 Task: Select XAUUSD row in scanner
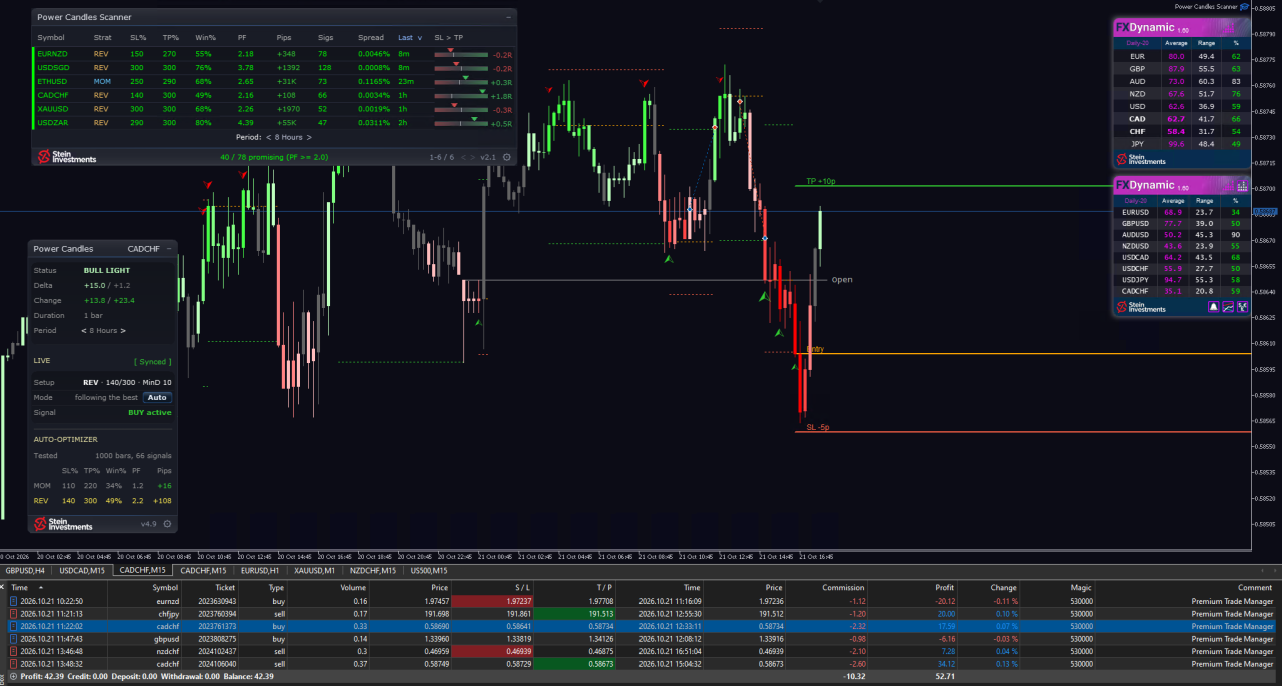click(274, 109)
